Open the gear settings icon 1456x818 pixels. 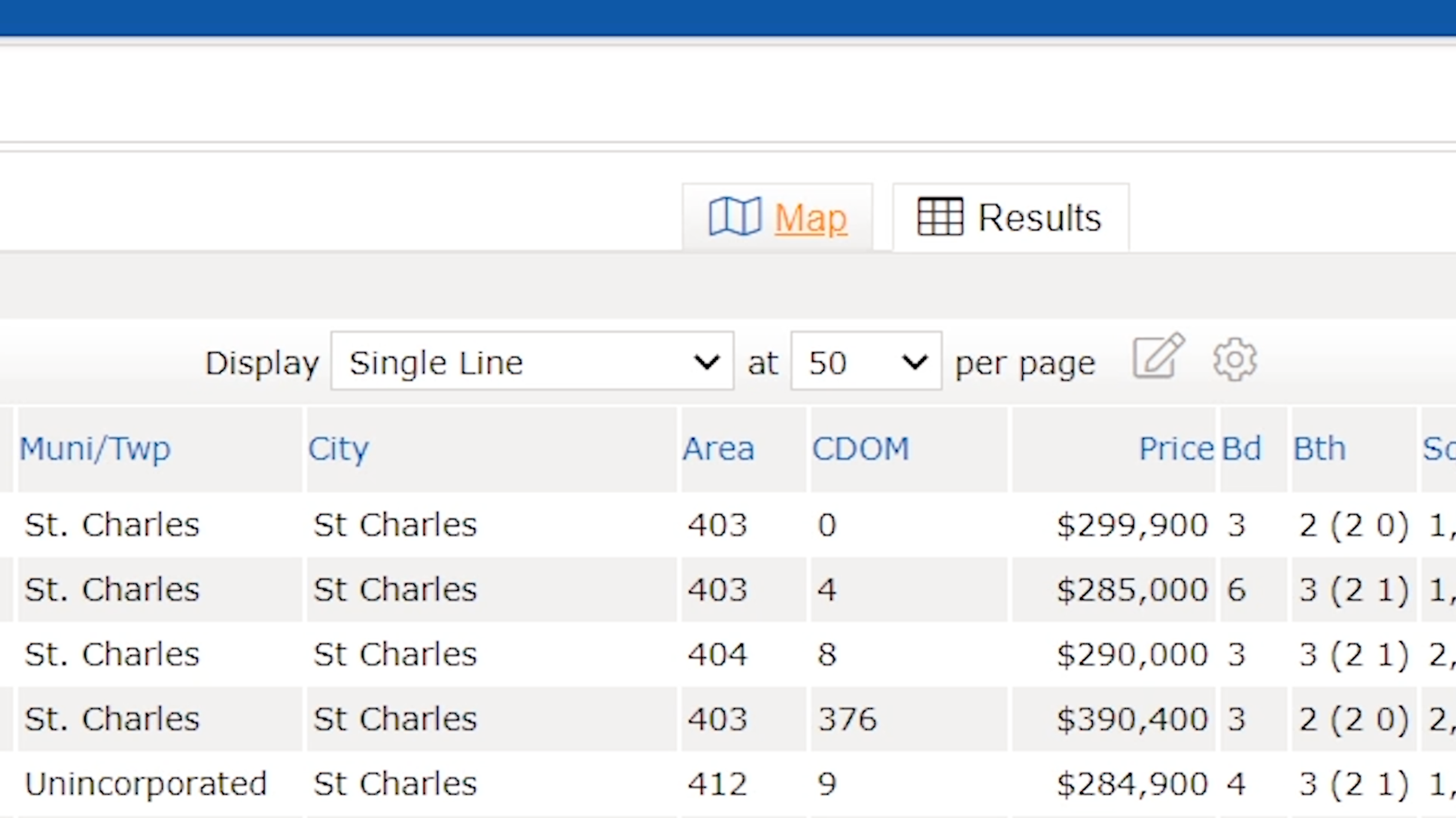(x=1234, y=359)
